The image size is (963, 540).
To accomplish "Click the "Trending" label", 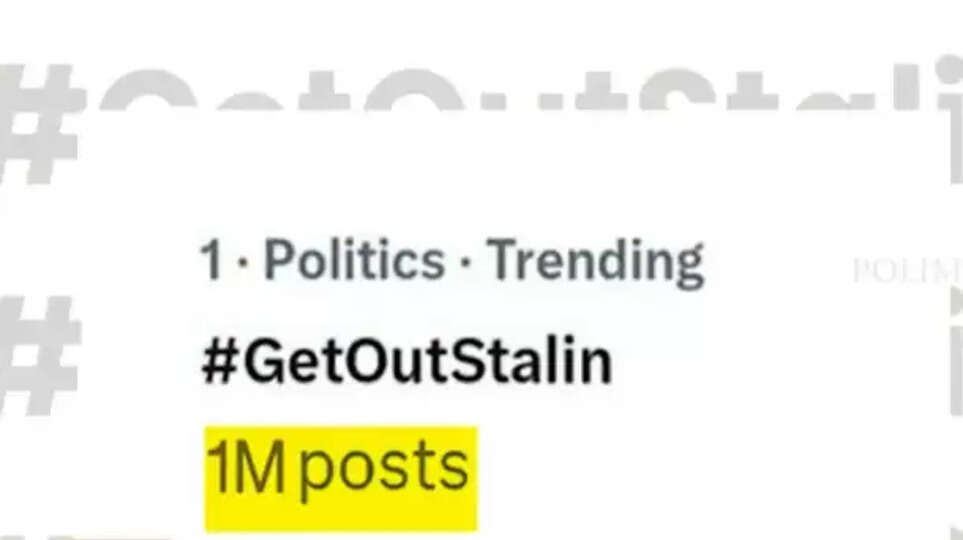I will point(596,262).
